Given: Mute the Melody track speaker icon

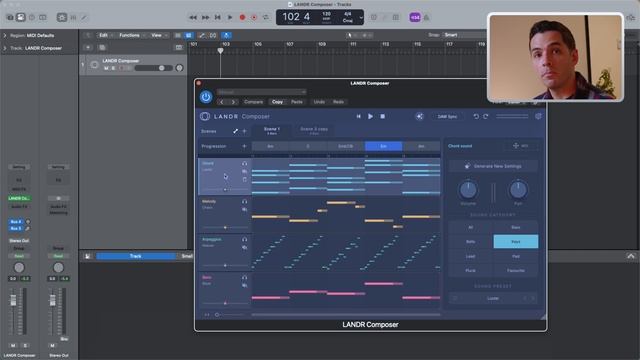Looking at the screenshot, I should click(244, 209).
